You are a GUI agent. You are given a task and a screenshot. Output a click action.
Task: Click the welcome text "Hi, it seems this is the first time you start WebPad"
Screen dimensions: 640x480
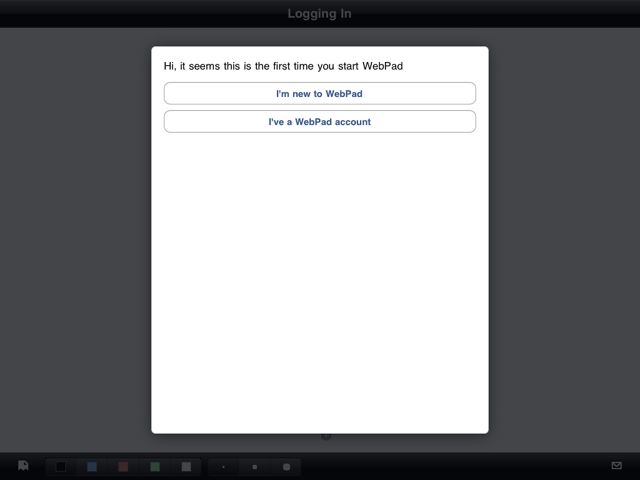click(x=283, y=66)
